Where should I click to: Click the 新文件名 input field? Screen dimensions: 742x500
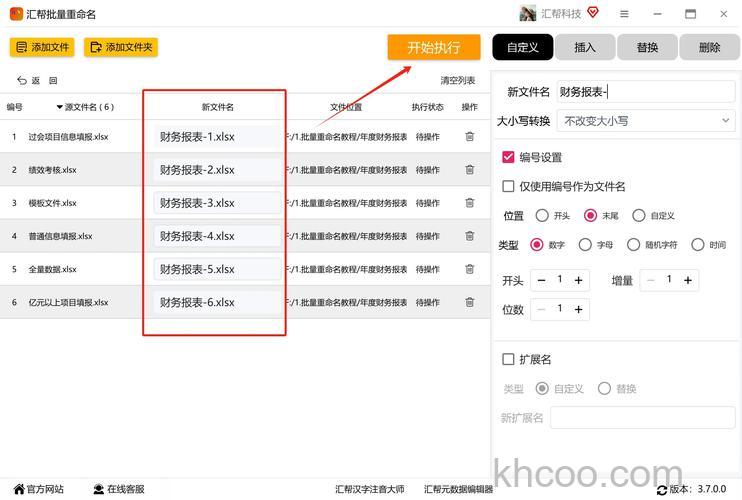[x=646, y=92]
